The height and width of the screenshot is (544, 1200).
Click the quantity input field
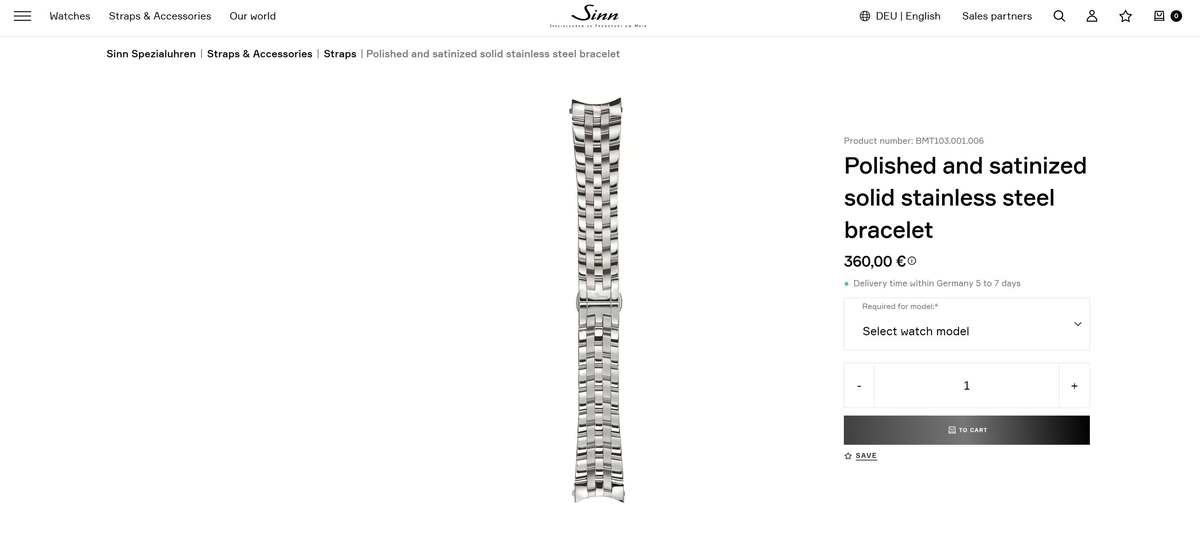click(x=966, y=386)
